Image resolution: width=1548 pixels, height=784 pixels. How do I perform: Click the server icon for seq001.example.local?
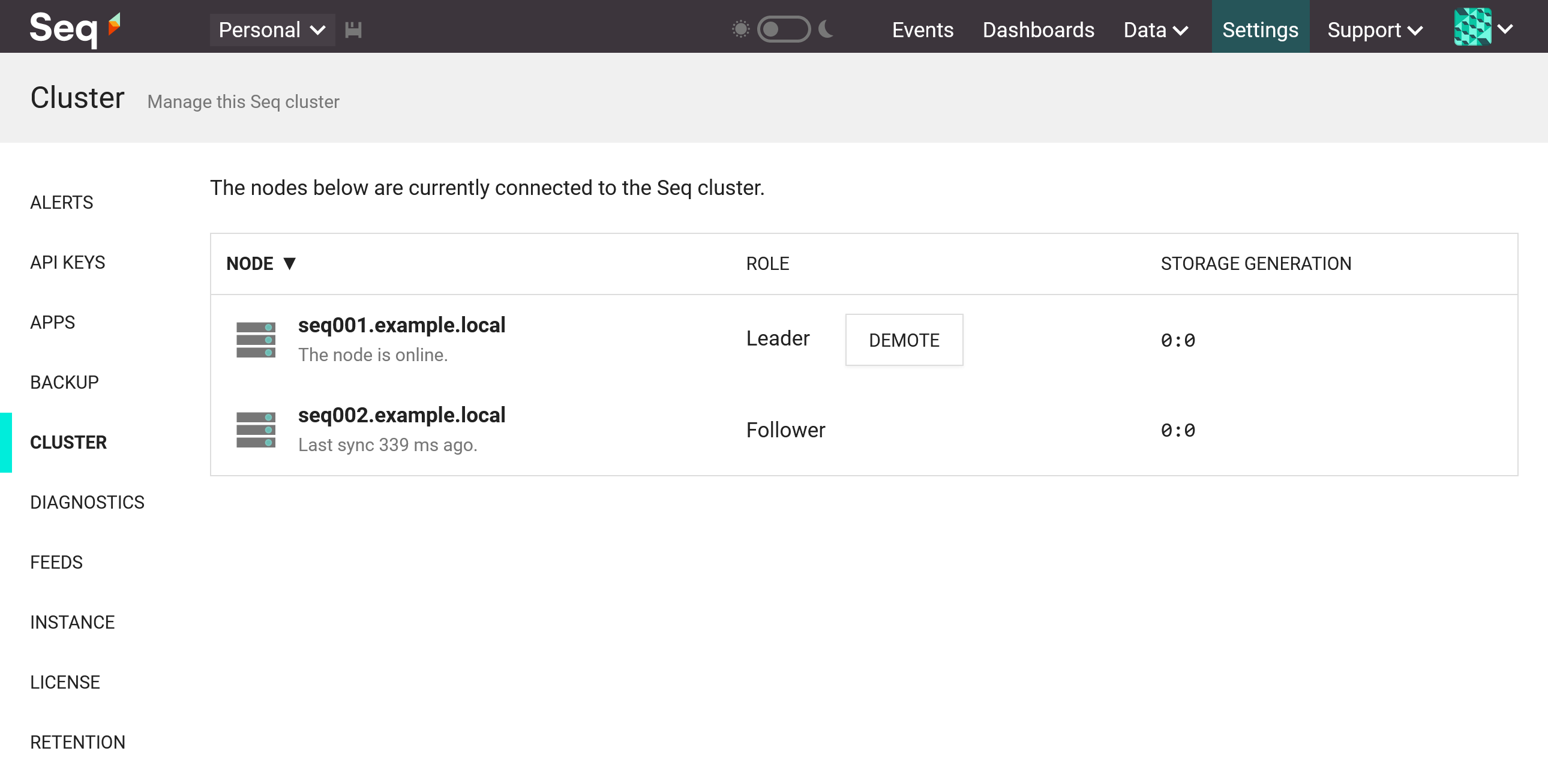(x=256, y=340)
